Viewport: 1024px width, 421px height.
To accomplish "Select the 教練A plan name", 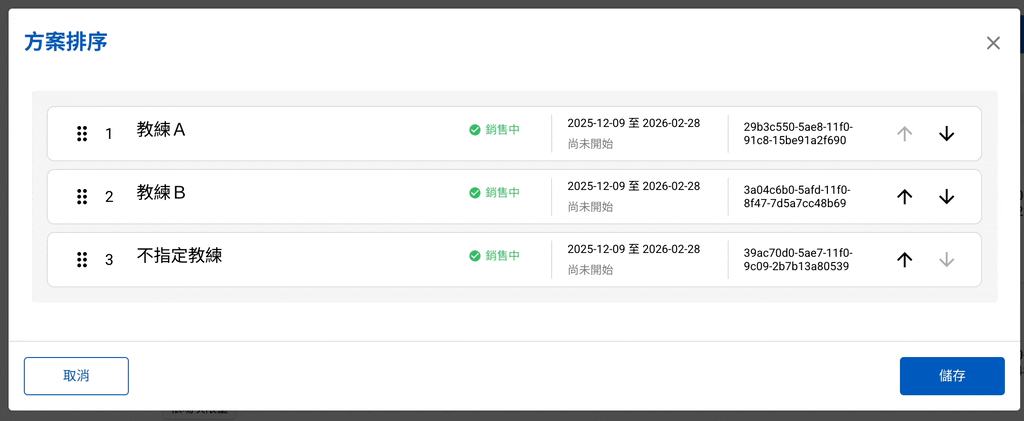I will (x=161, y=130).
